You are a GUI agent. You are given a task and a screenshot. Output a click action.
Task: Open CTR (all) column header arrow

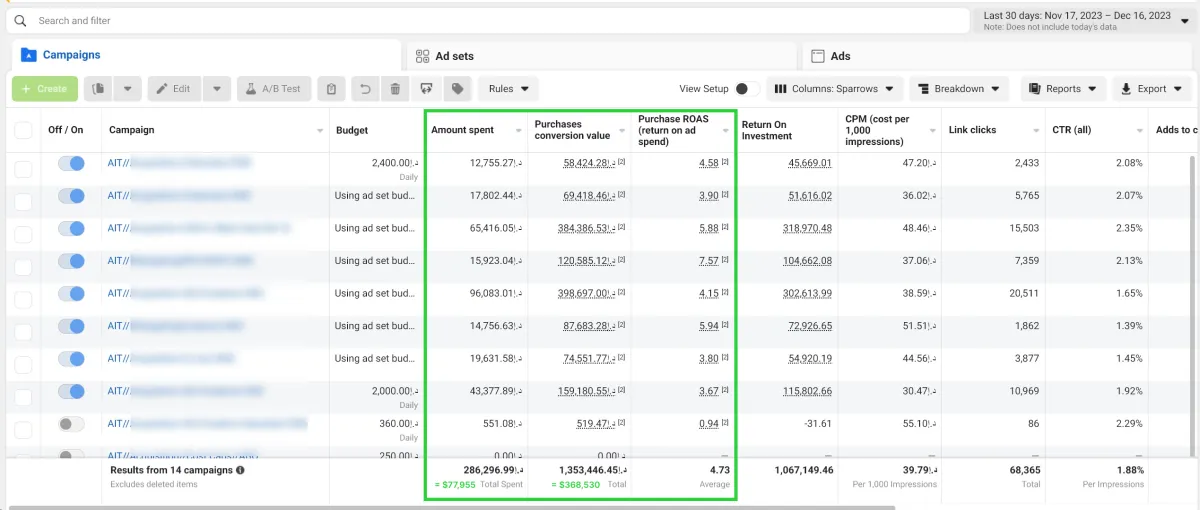point(1139,131)
